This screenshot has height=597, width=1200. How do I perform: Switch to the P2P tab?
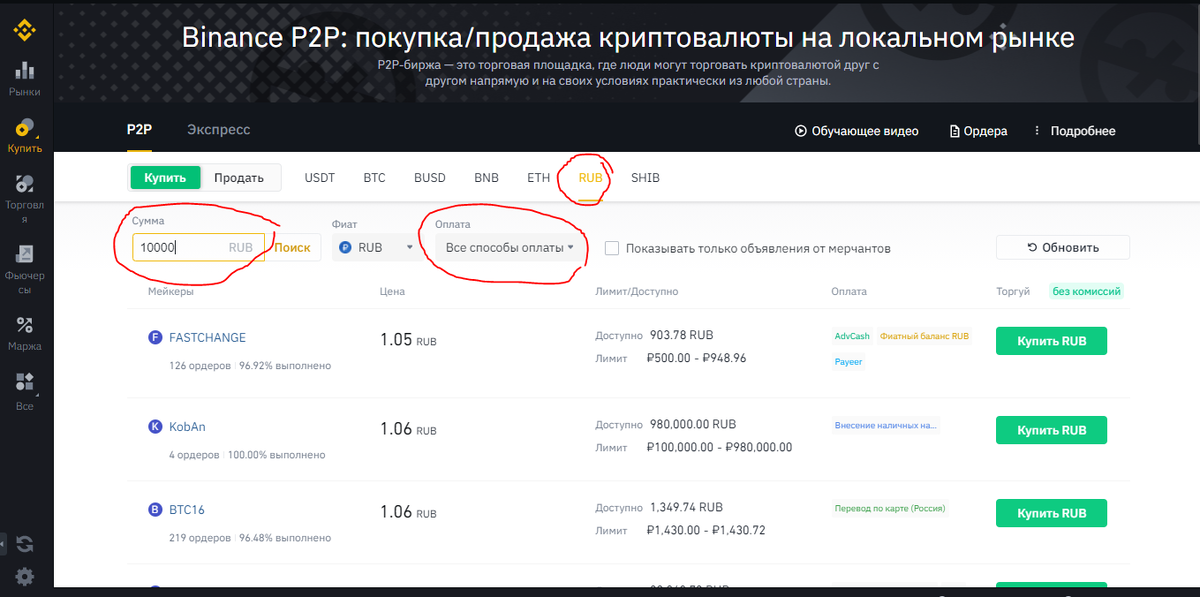[x=138, y=130]
